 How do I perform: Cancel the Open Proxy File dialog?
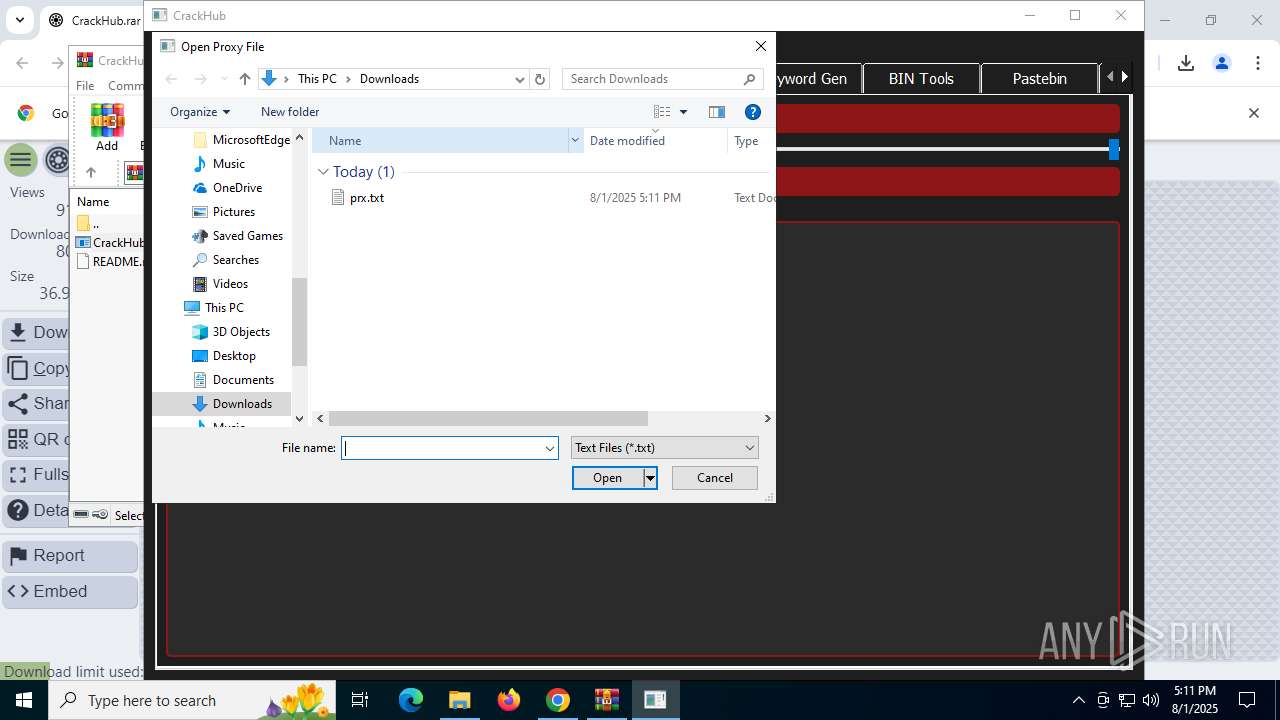[x=714, y=478]
